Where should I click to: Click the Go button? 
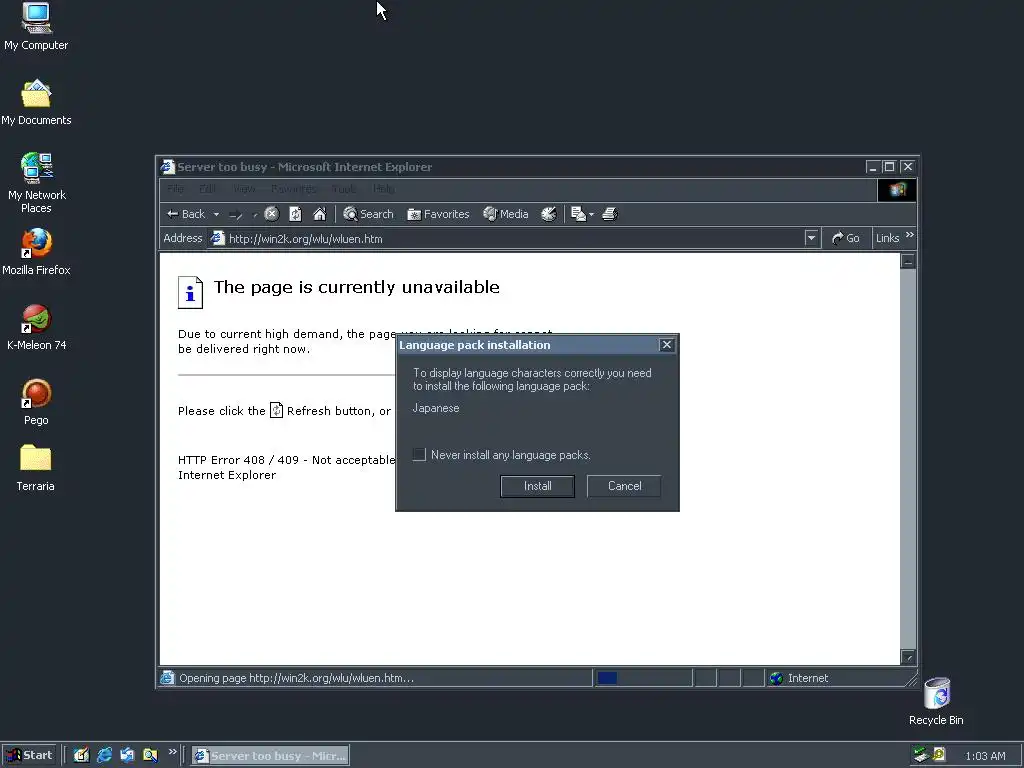click(846, 238)
